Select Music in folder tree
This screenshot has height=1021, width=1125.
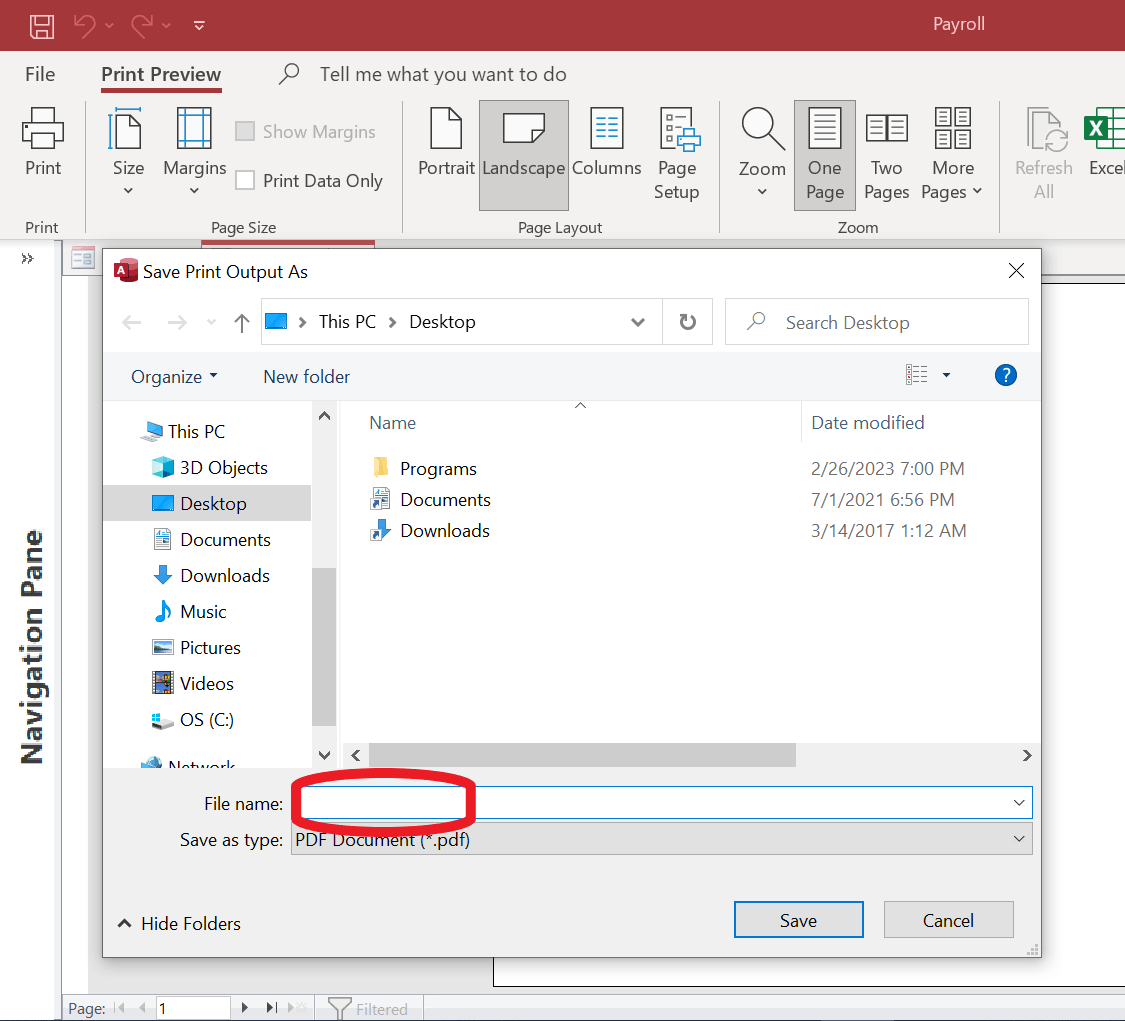(x=190, y=611)
